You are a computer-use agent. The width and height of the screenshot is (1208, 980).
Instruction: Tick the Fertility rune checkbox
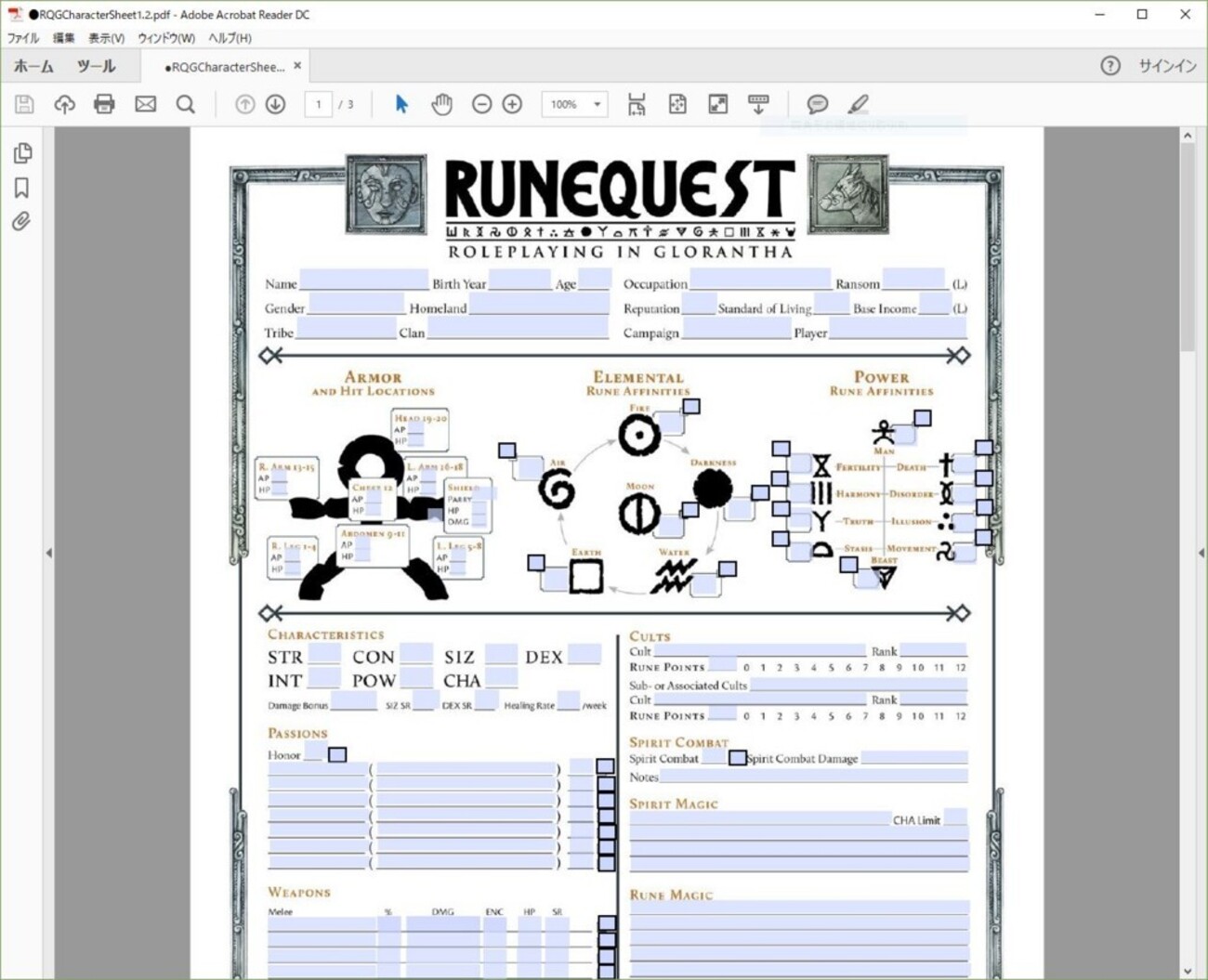click(x=781, y=449)
